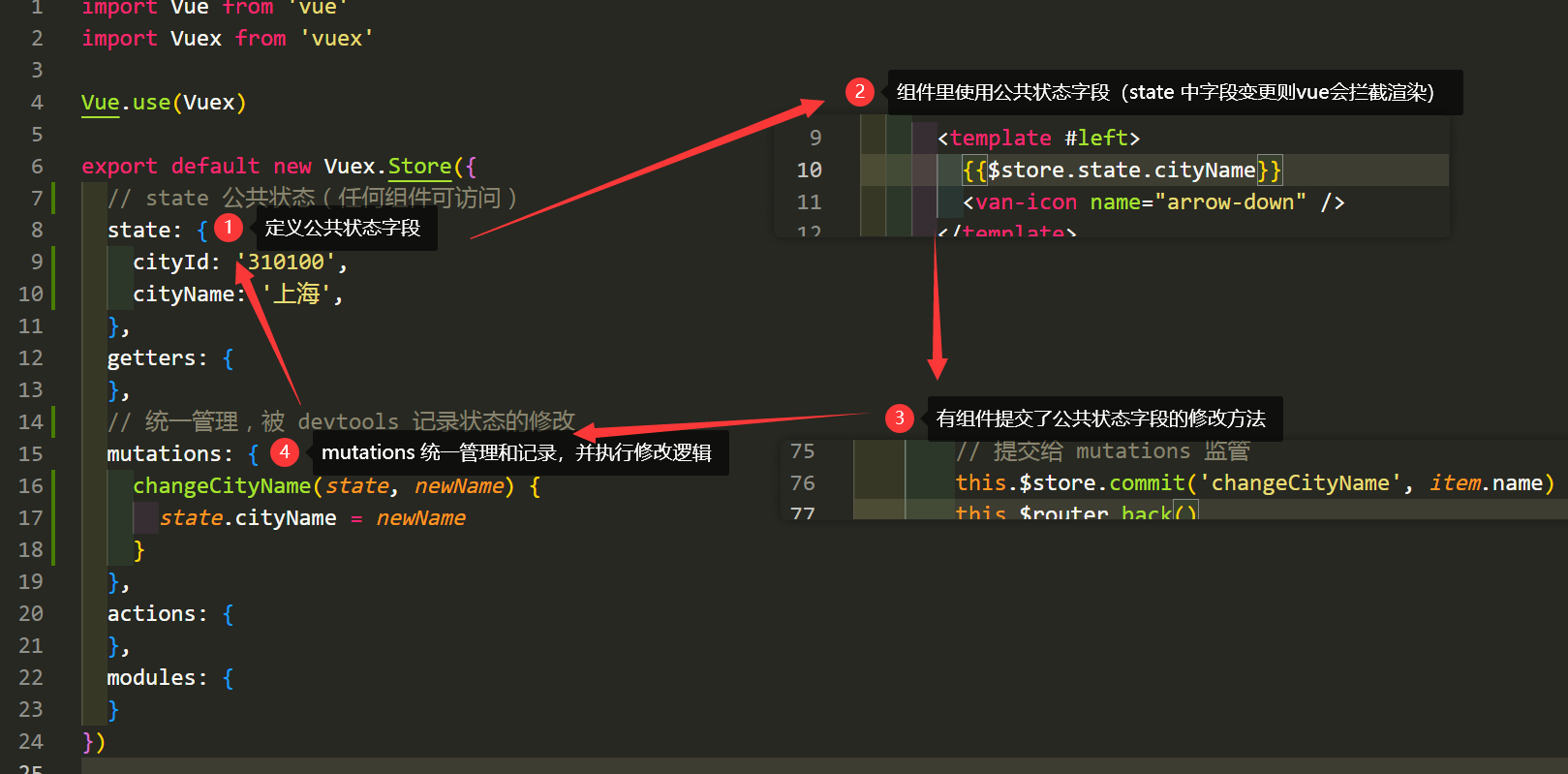Viewport: 1568px width, 774px height.
Task: Place cursor on changeCityName method name
Action: (222, 486)
